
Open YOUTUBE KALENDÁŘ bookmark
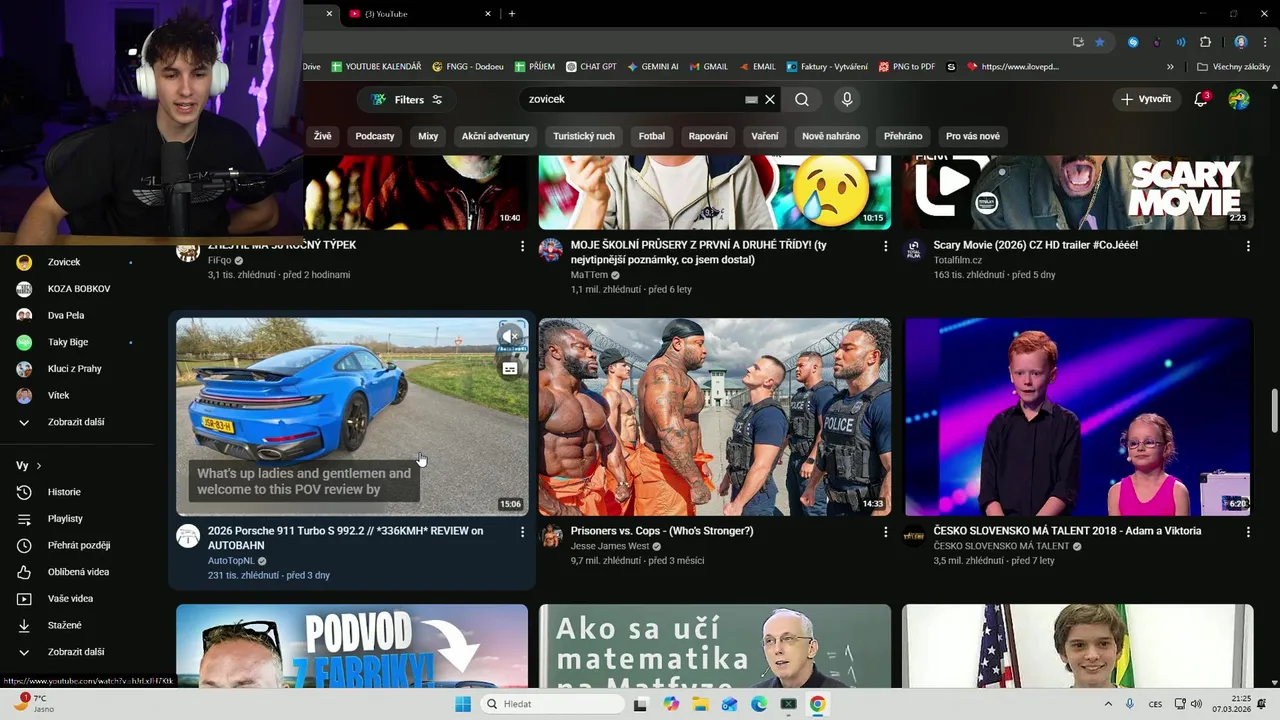pyautogui.click(x=376, y=67)
